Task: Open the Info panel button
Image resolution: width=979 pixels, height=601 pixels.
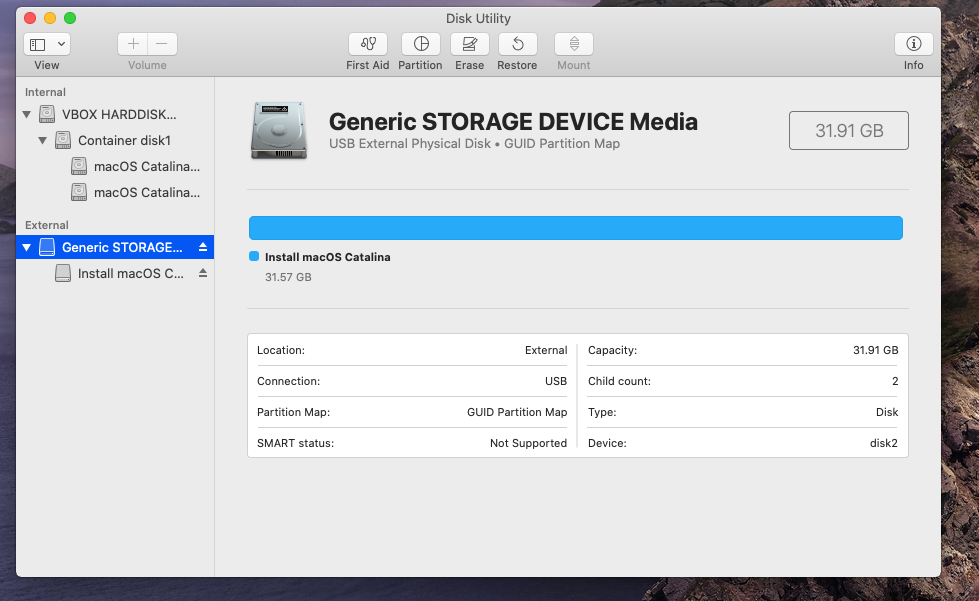Action: [x=913, y=44]
